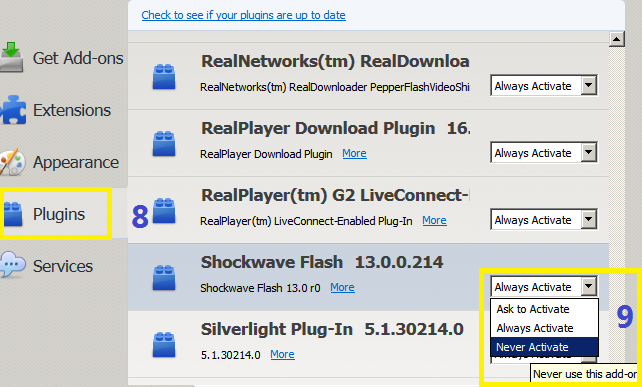This screenshot has width=642, height=387.
Task: Go to the Services section
Action: (x=64, y=266)
